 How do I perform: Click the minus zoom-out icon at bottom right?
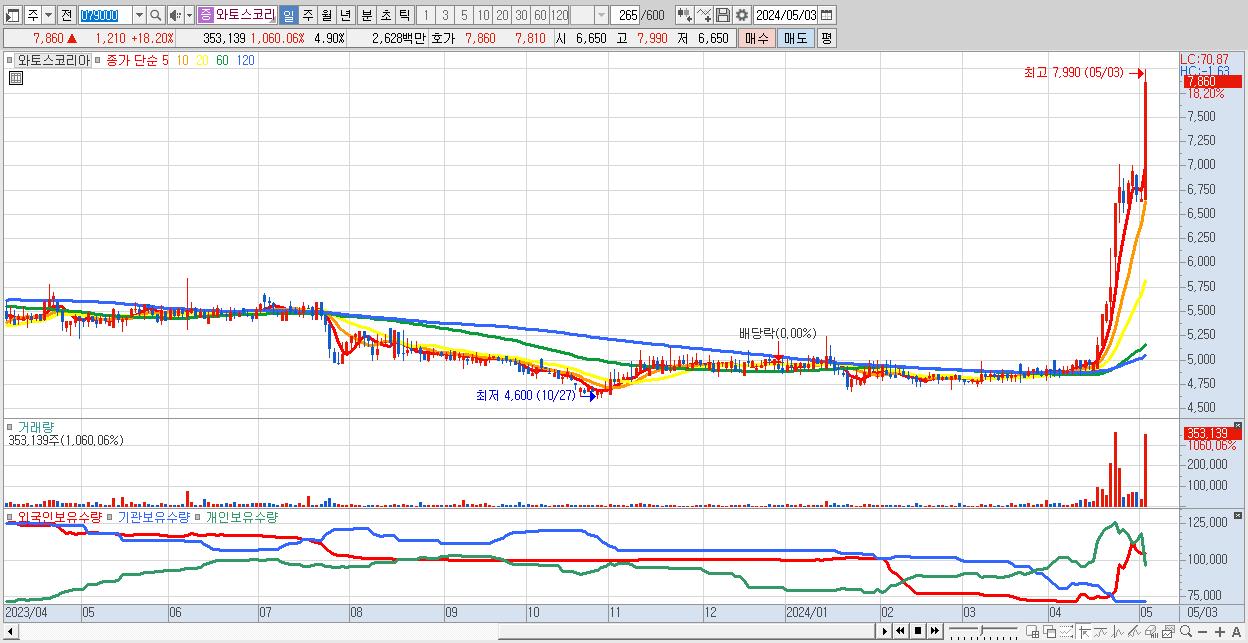[1203, 632]
